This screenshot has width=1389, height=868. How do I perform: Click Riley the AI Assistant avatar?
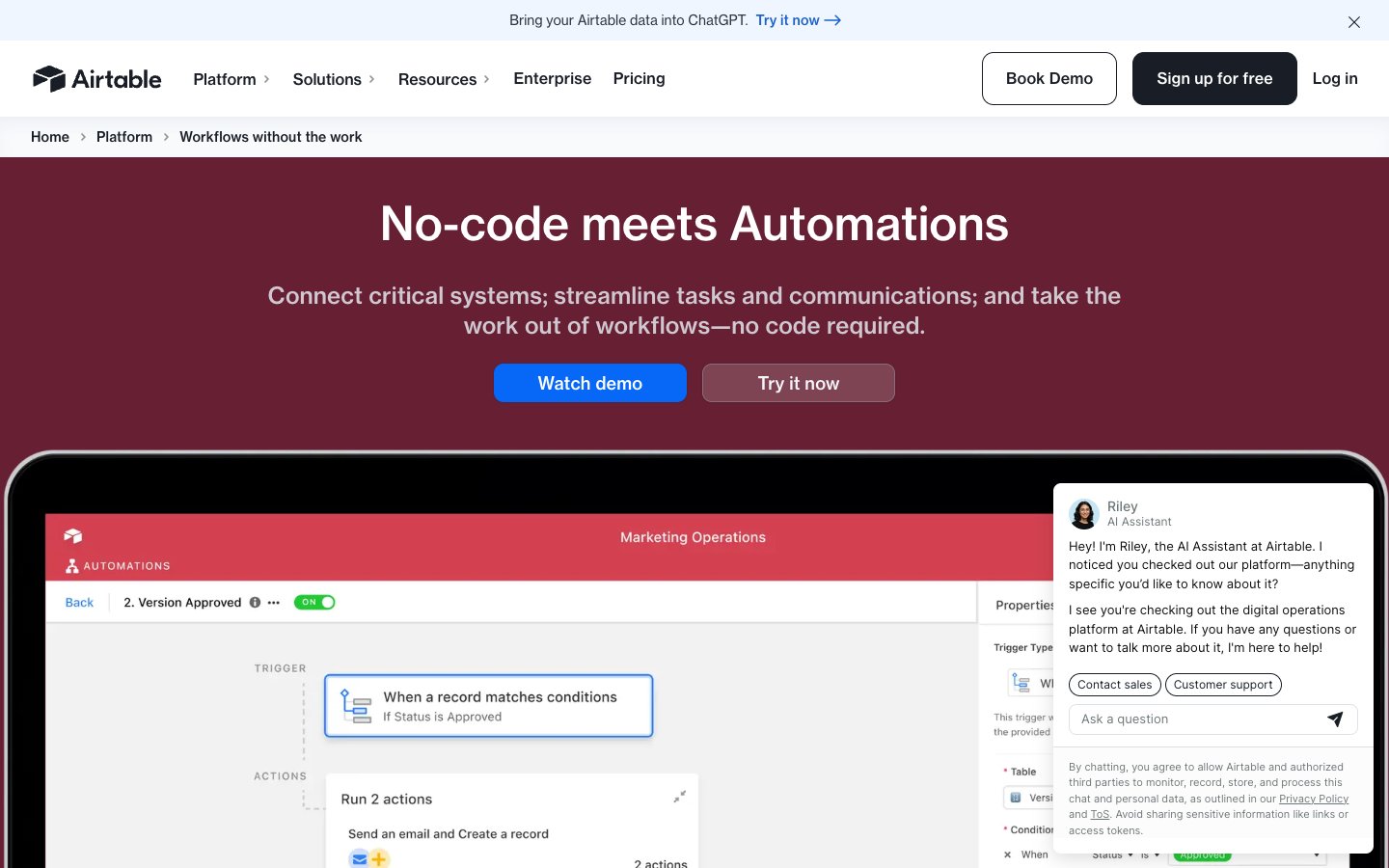(1083, 514)
